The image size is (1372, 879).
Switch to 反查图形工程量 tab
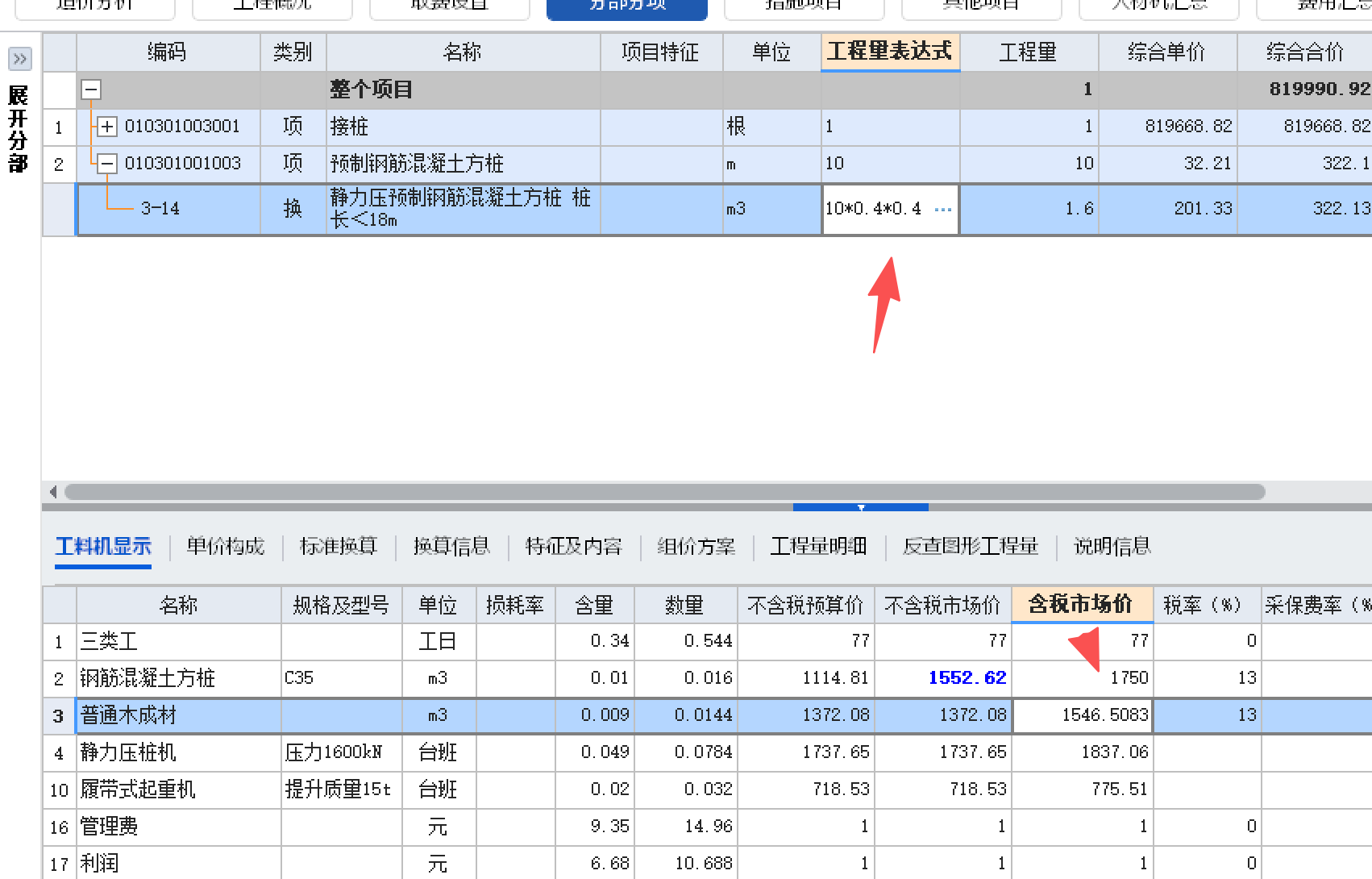(971, 547)
